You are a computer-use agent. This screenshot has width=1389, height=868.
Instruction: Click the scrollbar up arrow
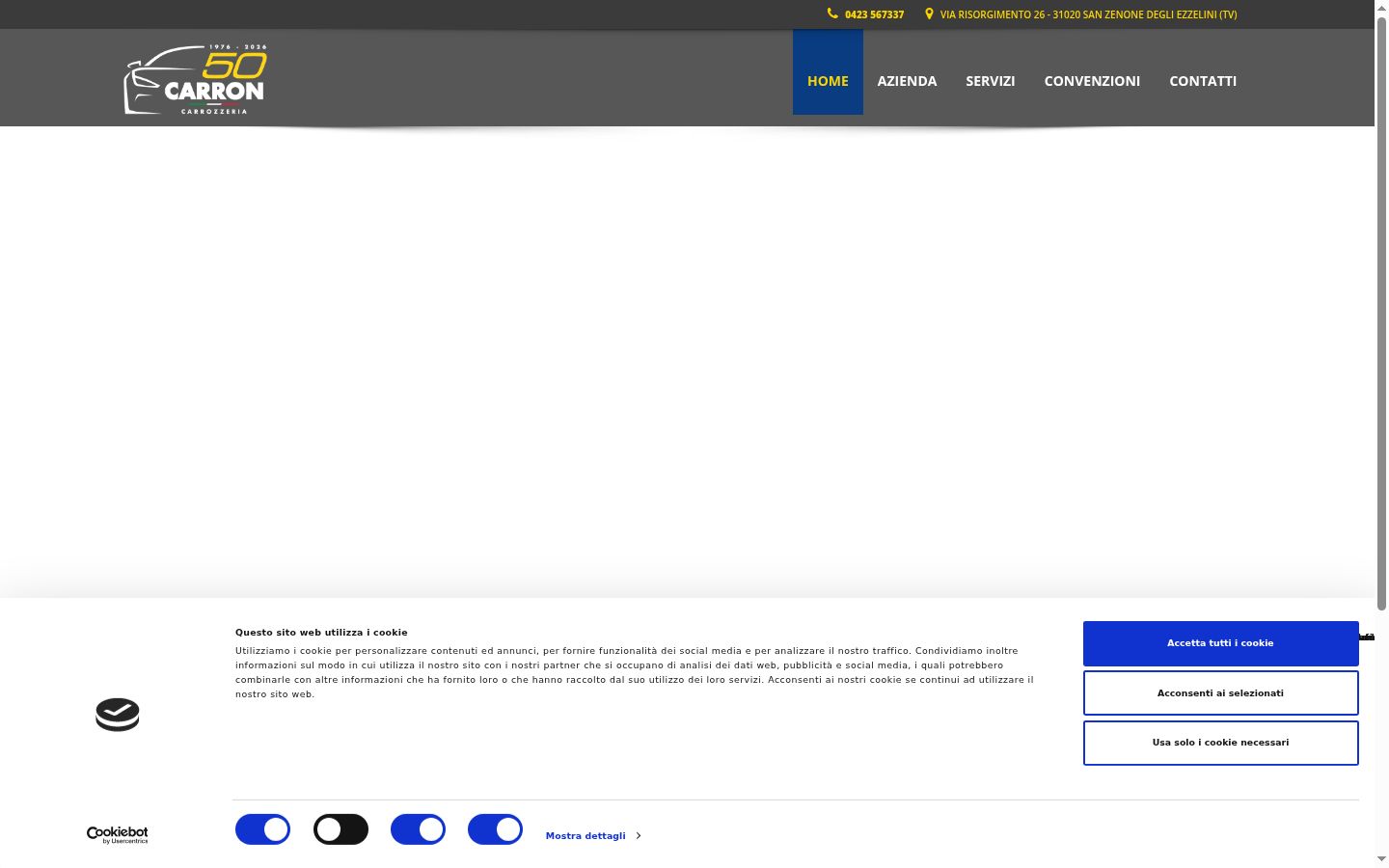(x=1381, y=8)
